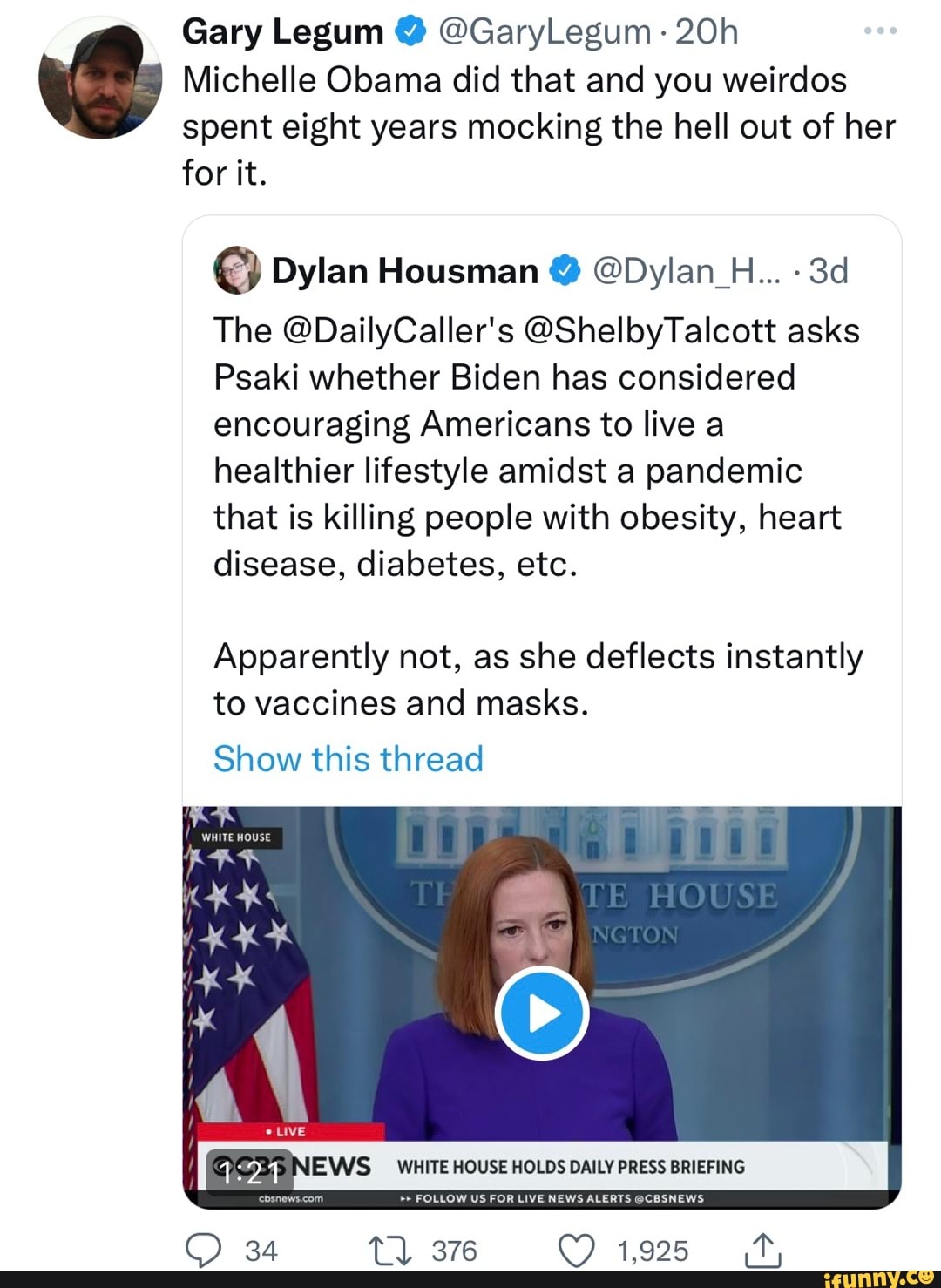Open Gary Legum's profile picture
The height and width of the screenshot is (1288, 941).
click(101, 77)
